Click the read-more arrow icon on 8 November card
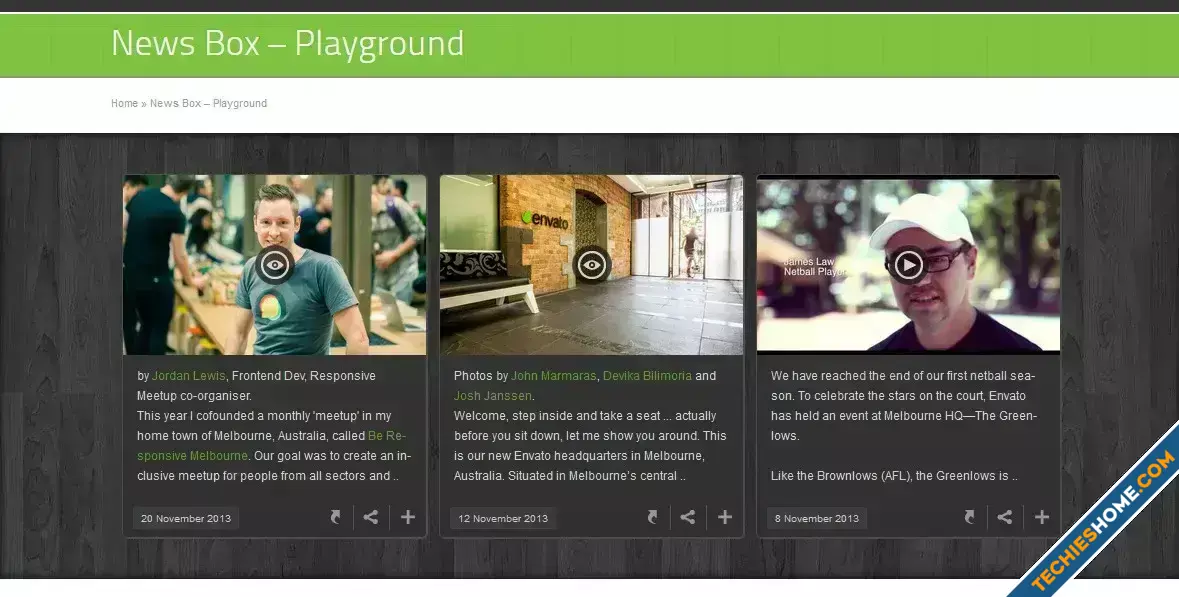Image resolution: width=1179 pixels, height=597 pixels. 970,517
